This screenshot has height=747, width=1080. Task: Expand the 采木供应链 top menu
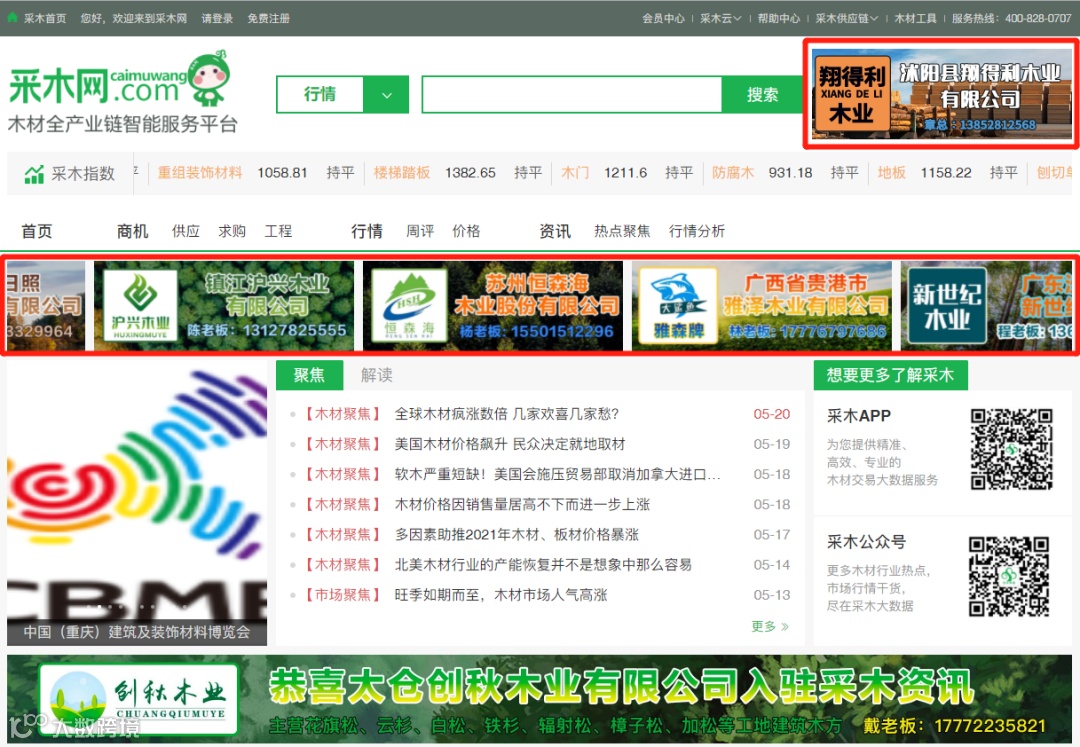847,19
